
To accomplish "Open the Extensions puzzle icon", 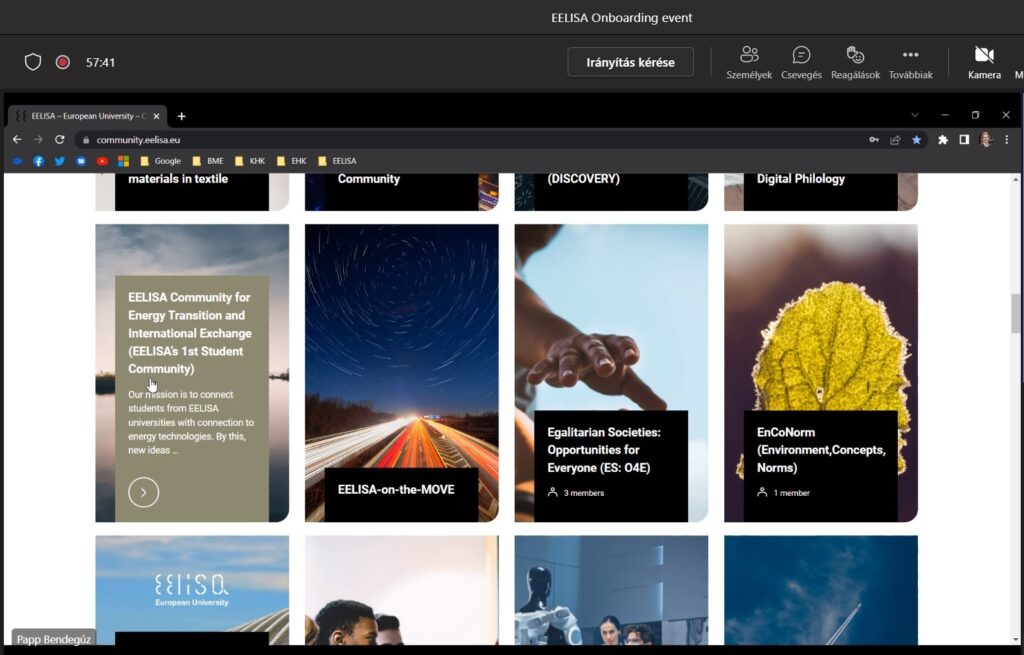I will point(943,140).
